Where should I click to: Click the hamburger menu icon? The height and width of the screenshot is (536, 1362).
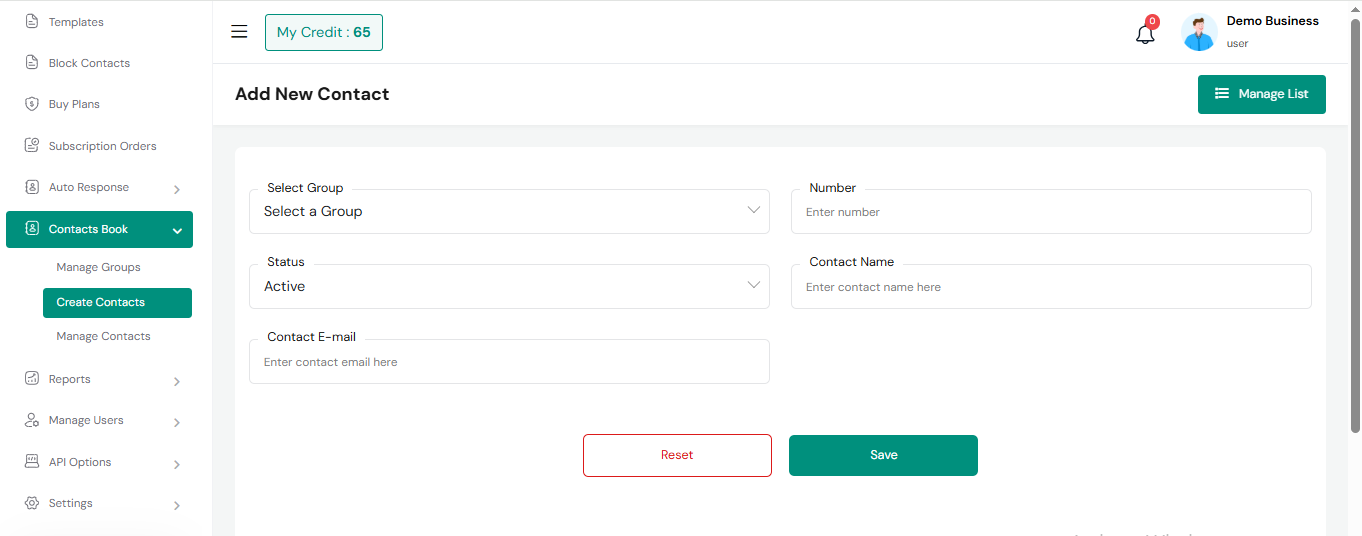(x=239, y=32)
